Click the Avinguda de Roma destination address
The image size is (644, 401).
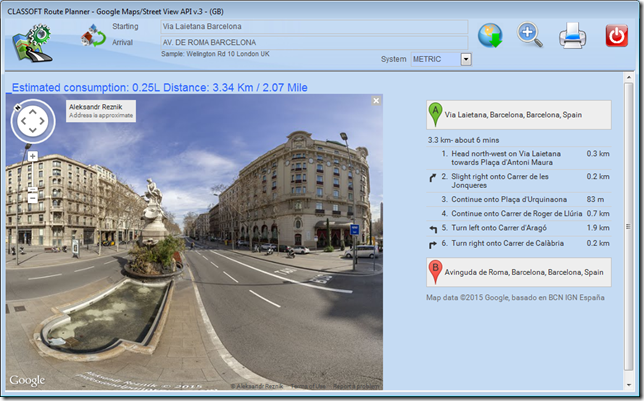524,272
